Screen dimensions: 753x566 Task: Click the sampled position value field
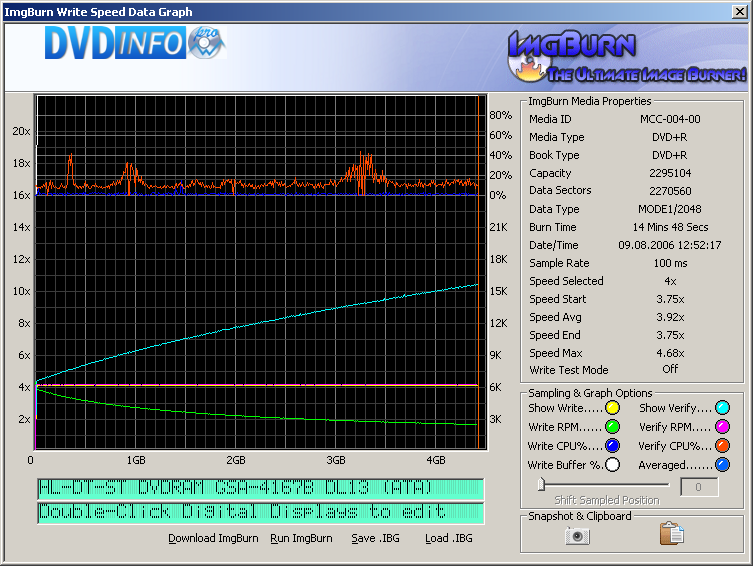pyautogui.click(x=699, y=487)
